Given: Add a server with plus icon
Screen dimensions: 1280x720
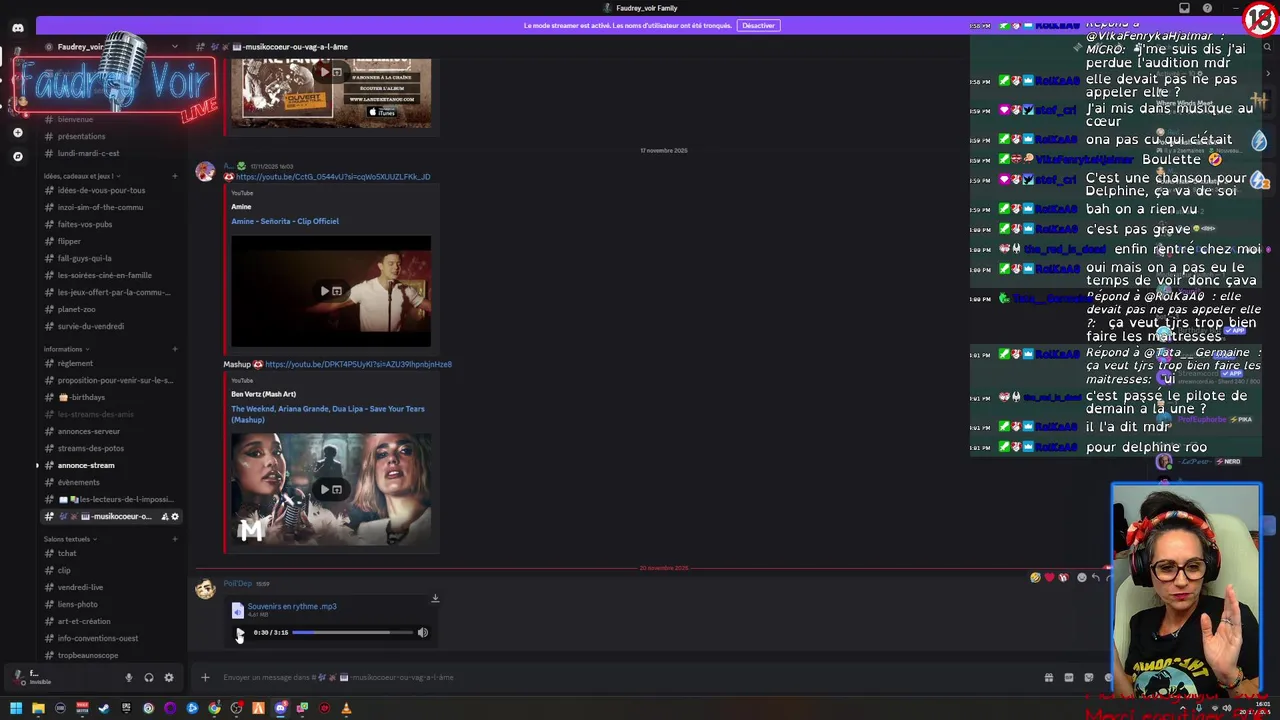Looking at the screenshot, I should pos(18,132).
